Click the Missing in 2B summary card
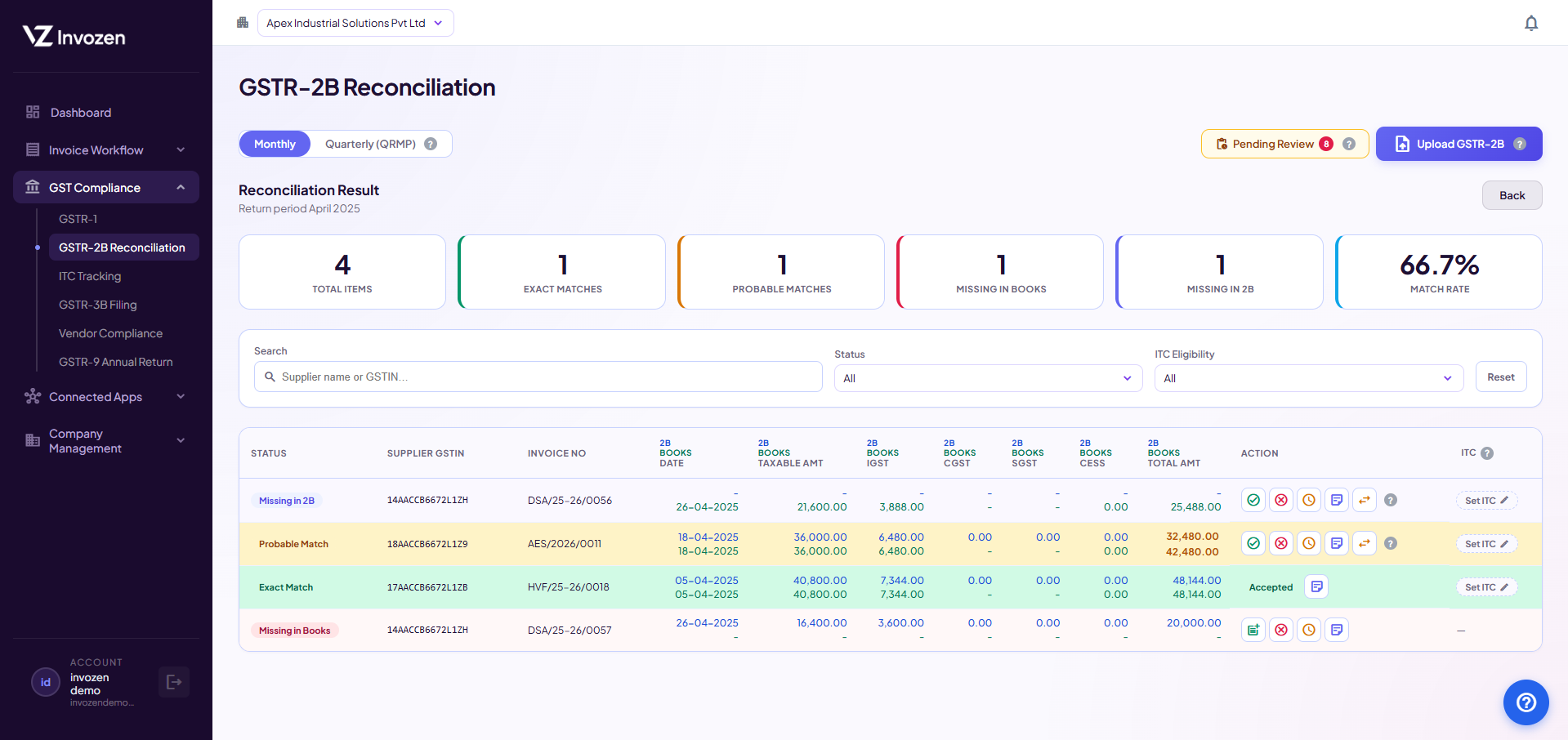Viewport: 1568px width, 740px height. point(1219,272)
